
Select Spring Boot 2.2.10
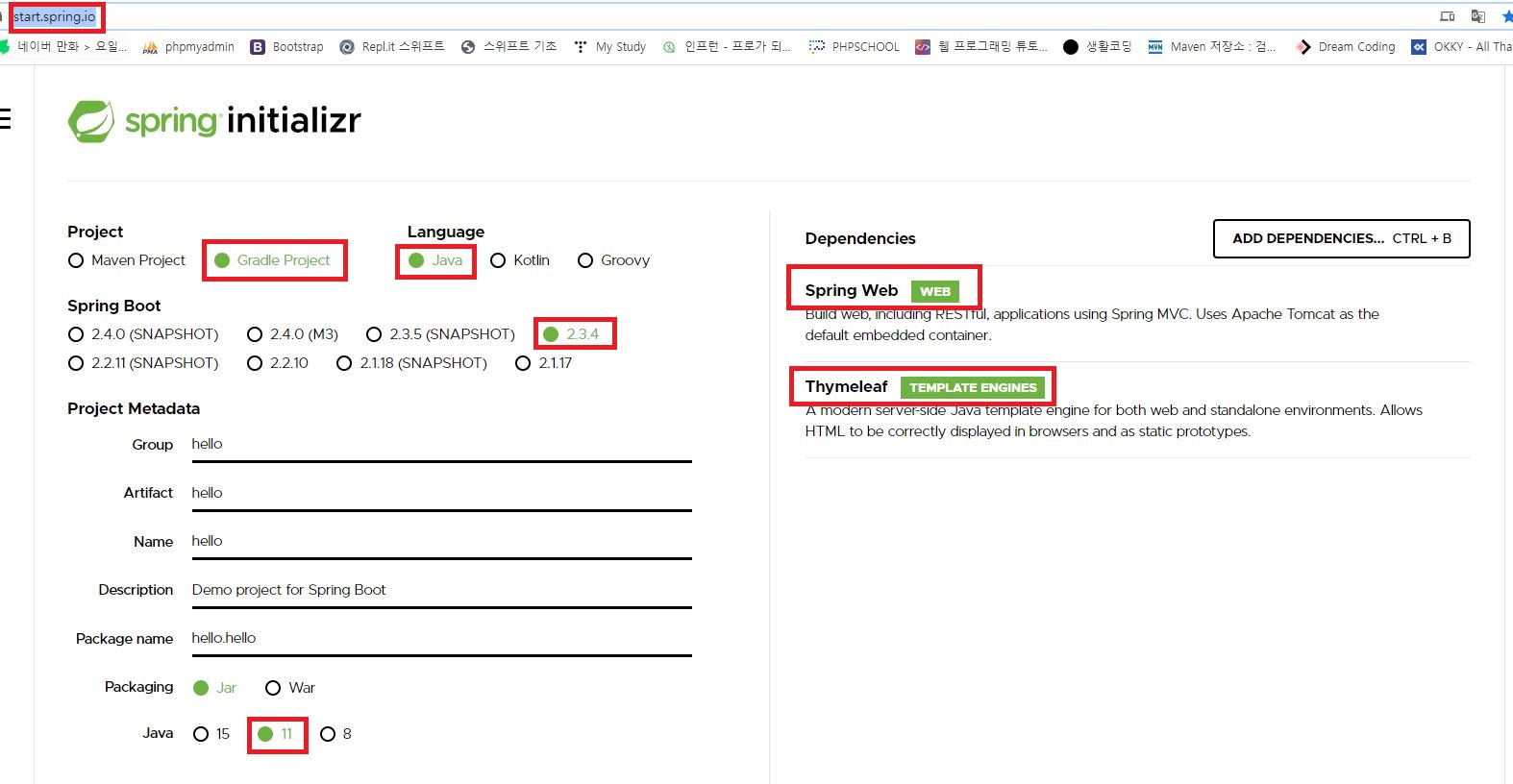[x=278, y=363]
